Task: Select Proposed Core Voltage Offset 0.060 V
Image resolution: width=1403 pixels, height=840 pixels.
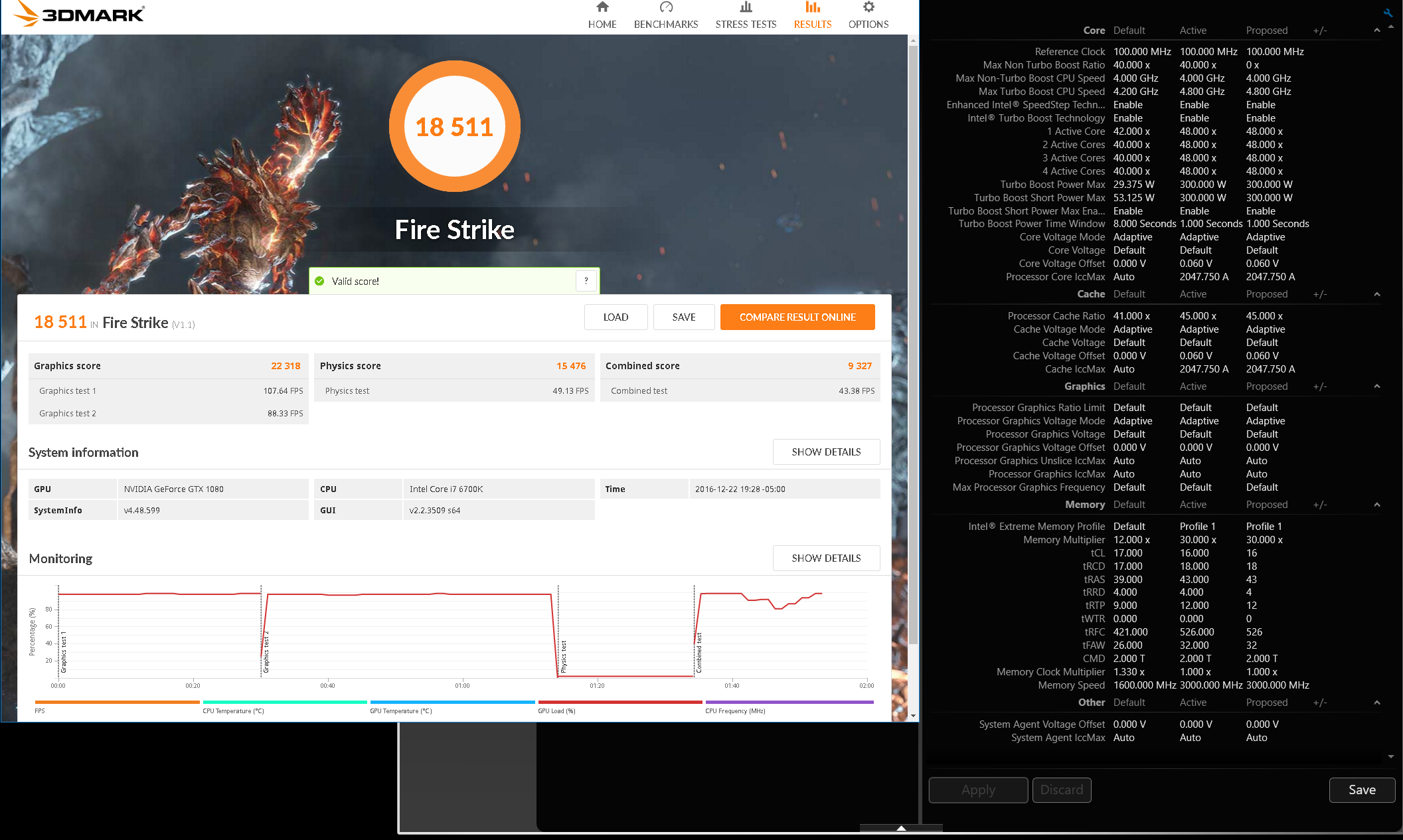Action: [x=1262, y=264]
